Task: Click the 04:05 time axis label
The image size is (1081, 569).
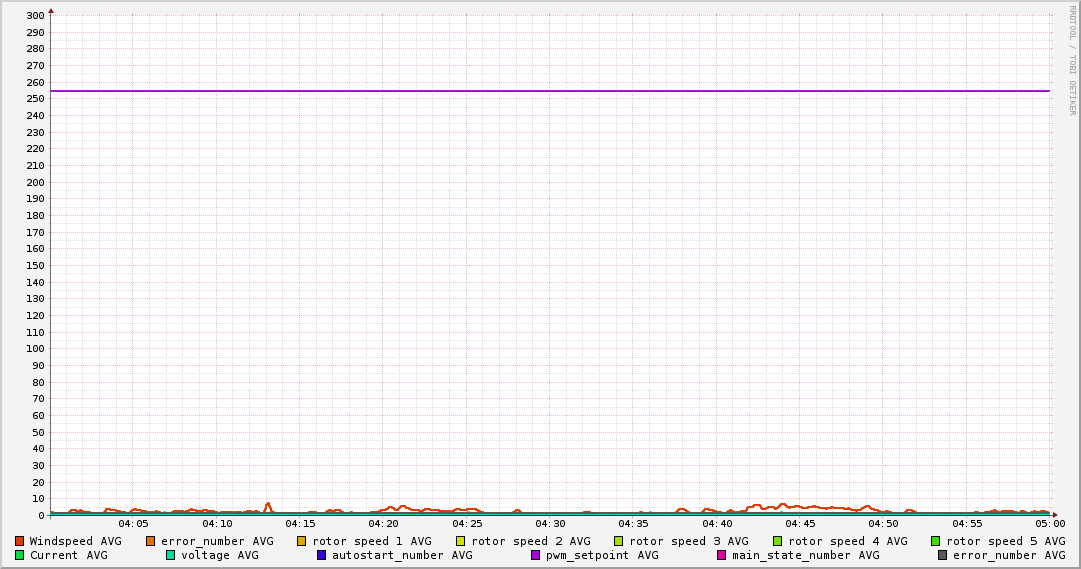Action: point(133,524)
